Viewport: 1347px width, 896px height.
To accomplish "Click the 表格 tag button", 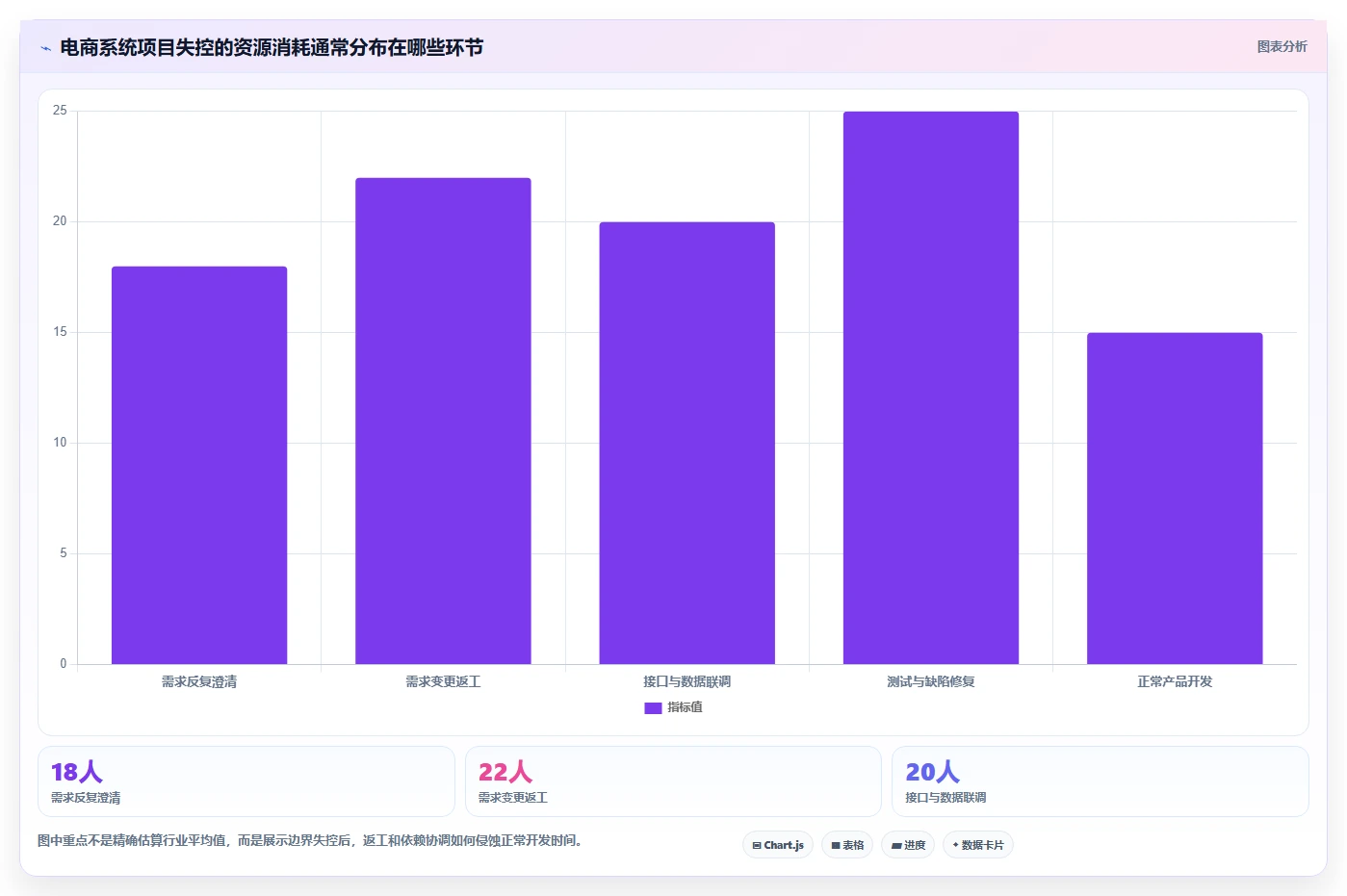I will [847, 845].
